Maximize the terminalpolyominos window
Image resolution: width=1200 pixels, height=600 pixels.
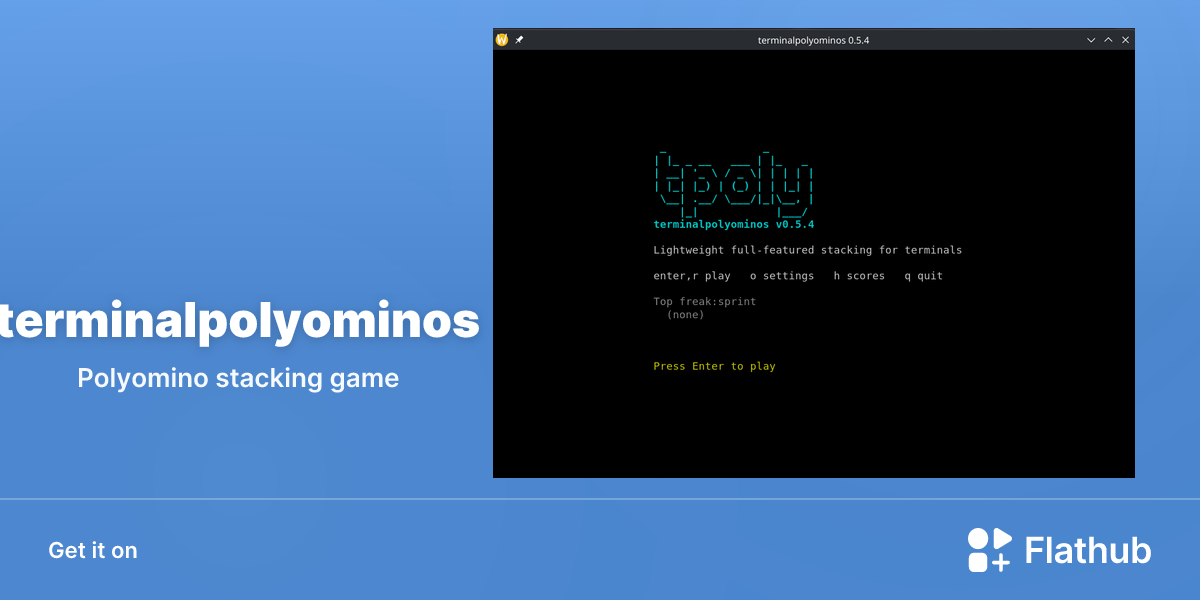point(1108,40)
